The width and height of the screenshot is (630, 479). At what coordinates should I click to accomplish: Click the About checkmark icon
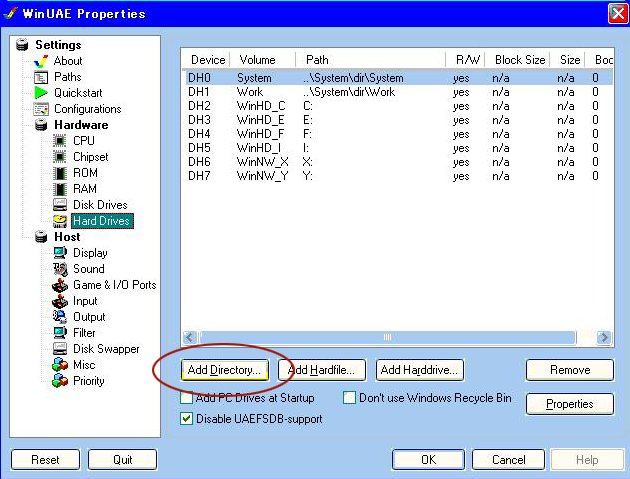41,61
